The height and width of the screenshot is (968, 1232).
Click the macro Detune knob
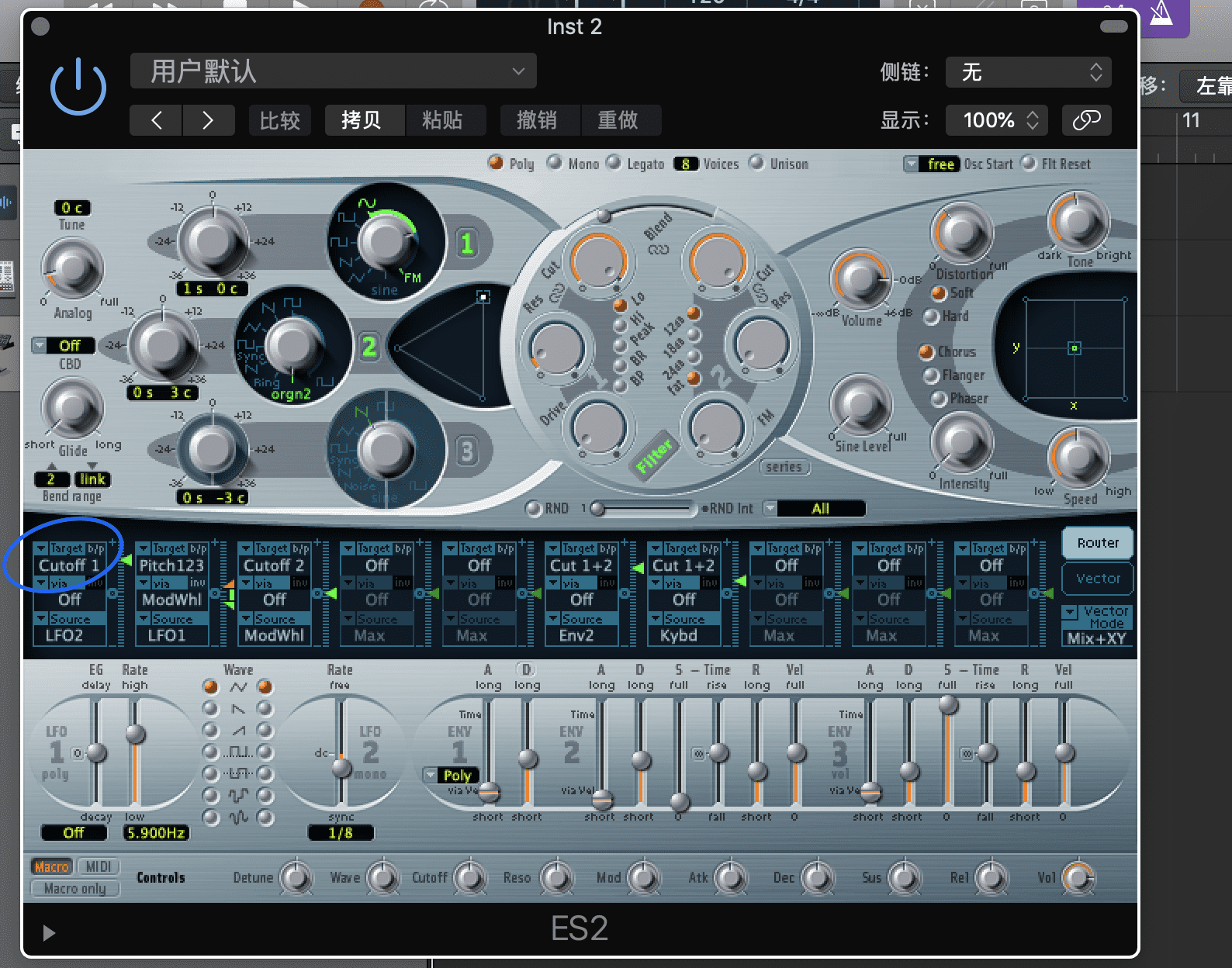[295, 878]
